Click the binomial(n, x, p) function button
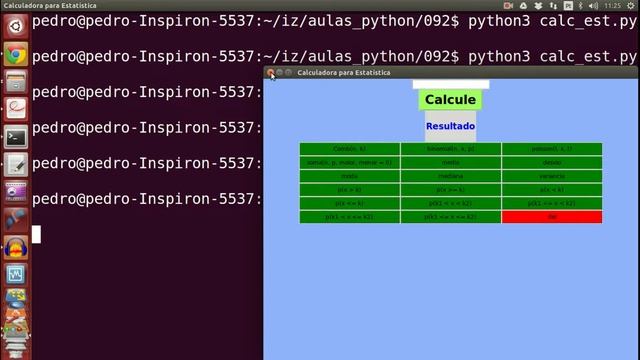 451,149
